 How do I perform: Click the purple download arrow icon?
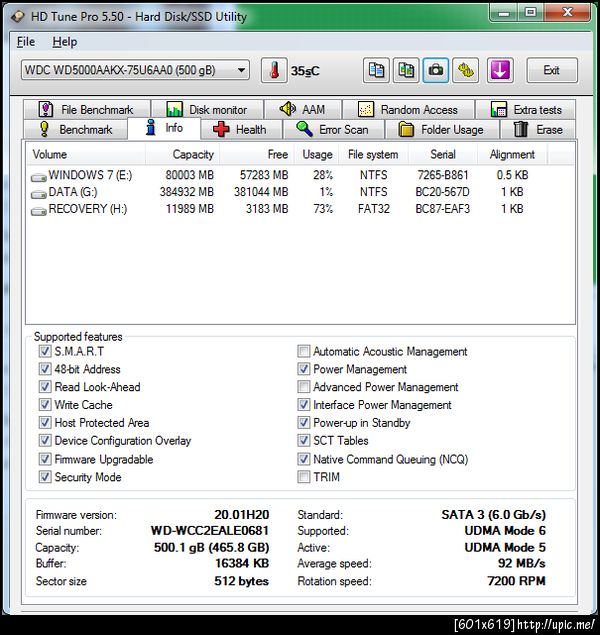[x=500, y=70]
